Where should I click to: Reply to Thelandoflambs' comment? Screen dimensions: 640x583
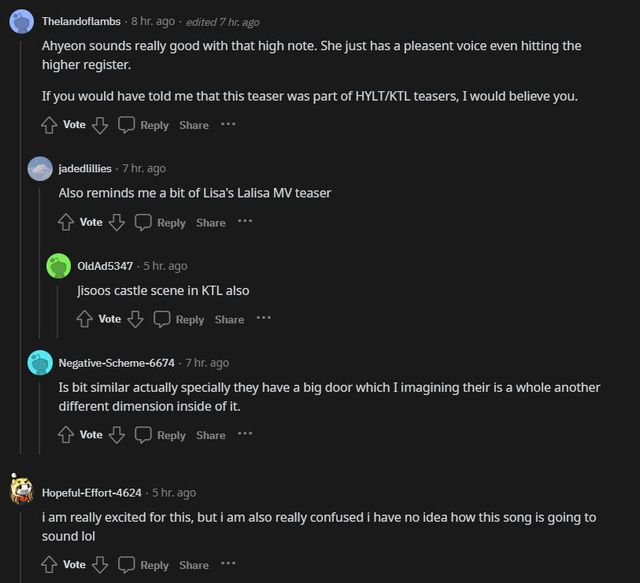coord(143,125)
